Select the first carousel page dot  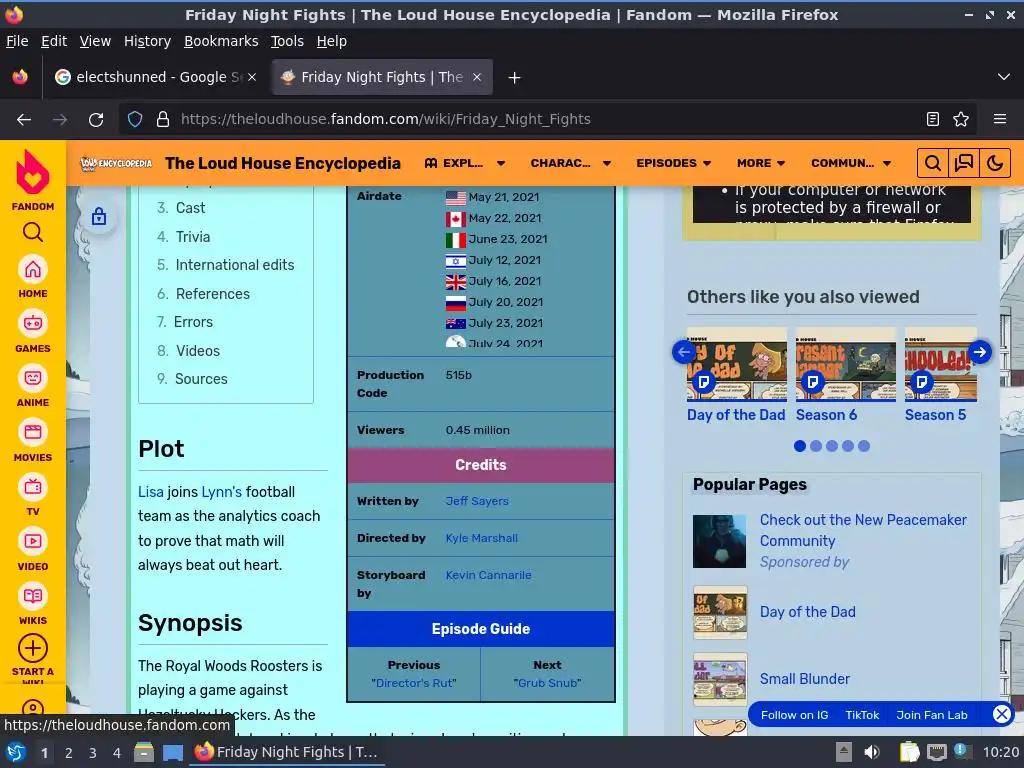(x=799, y=446)
